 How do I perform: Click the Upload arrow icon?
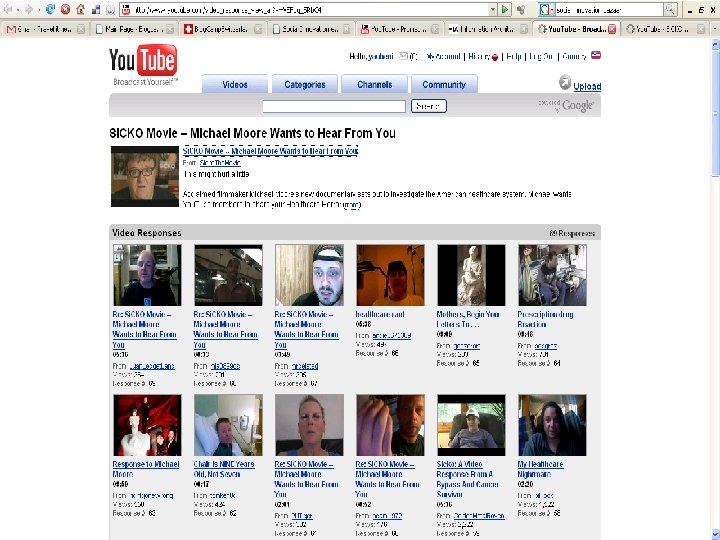click(565, 83)
